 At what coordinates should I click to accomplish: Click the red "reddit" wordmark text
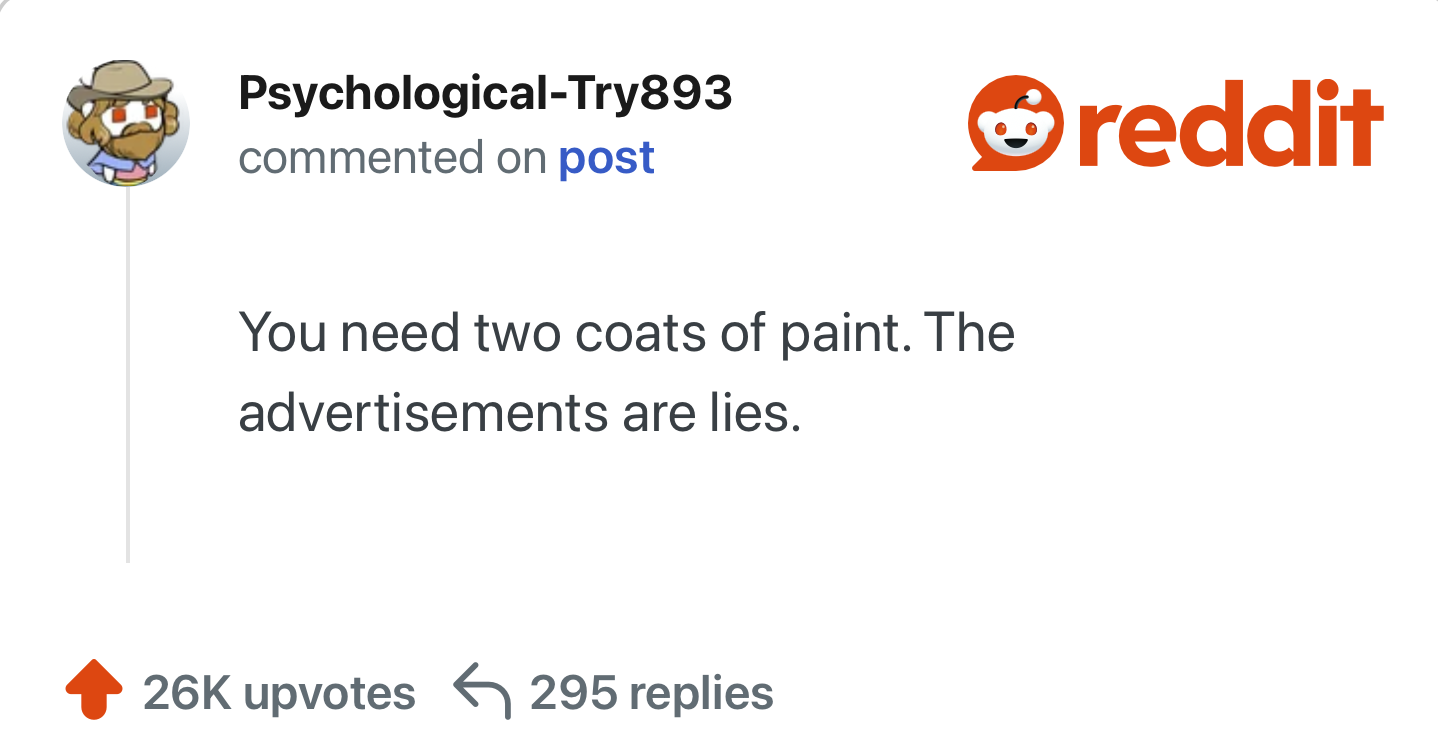1232,126
